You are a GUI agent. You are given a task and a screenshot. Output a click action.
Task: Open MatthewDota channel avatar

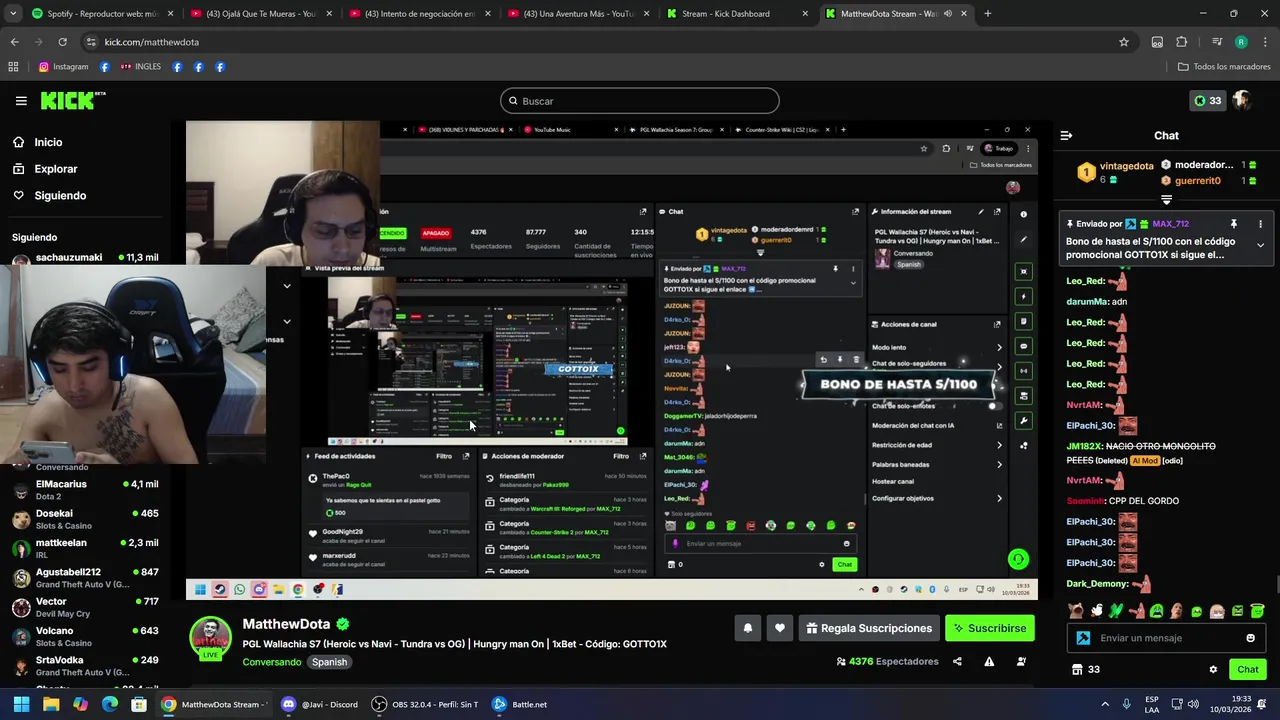coord(211,638)
